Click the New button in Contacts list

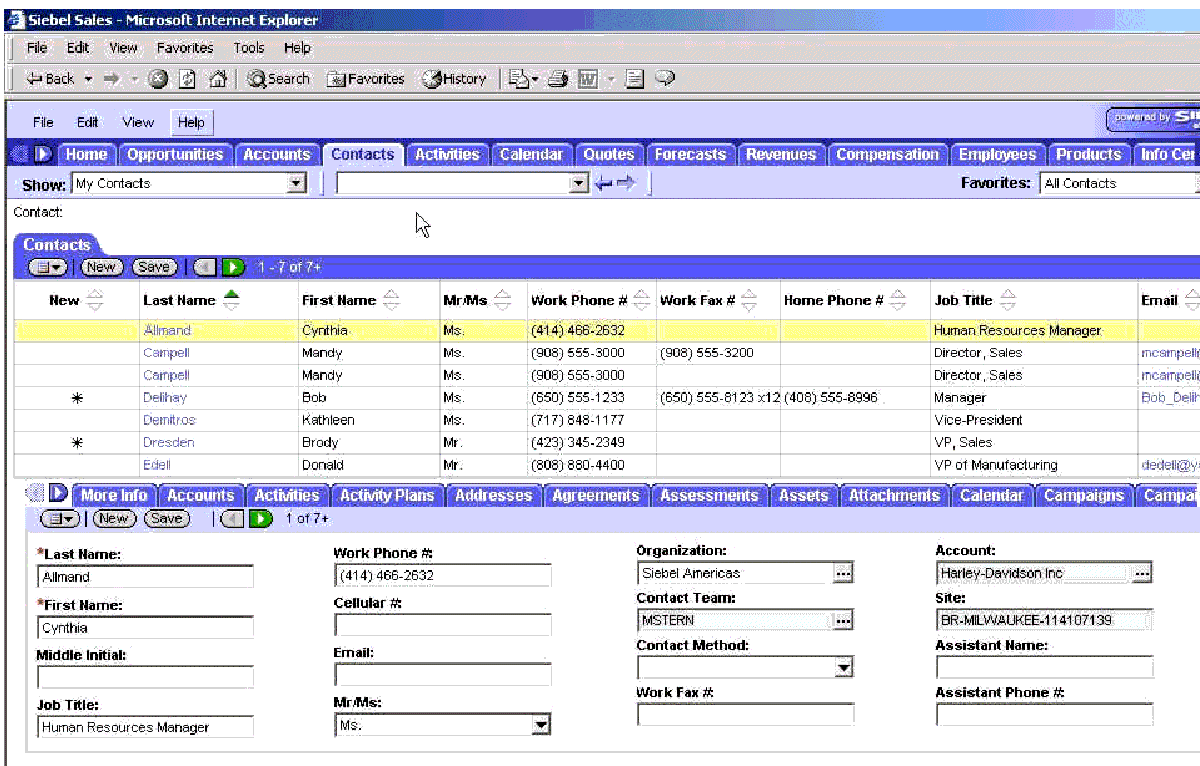point(101,267)
